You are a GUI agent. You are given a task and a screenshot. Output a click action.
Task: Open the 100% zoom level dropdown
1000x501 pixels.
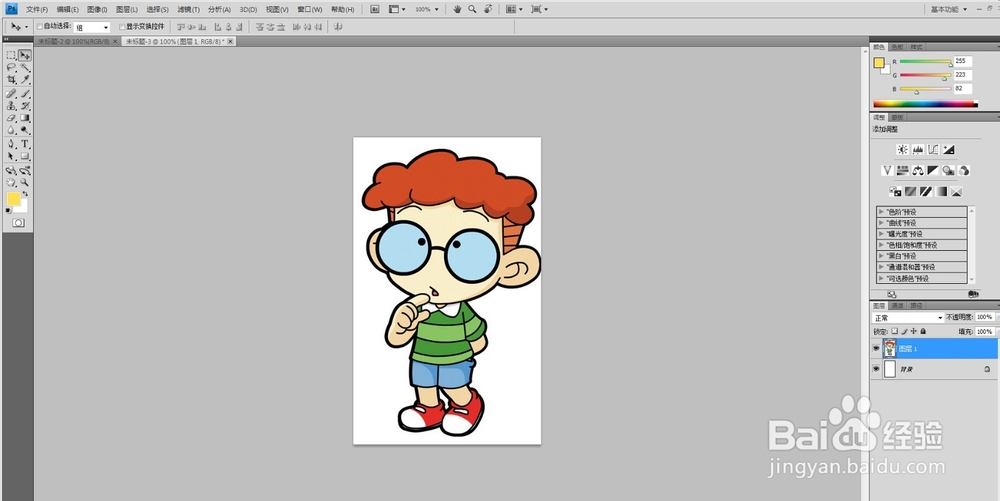point(427,10)
